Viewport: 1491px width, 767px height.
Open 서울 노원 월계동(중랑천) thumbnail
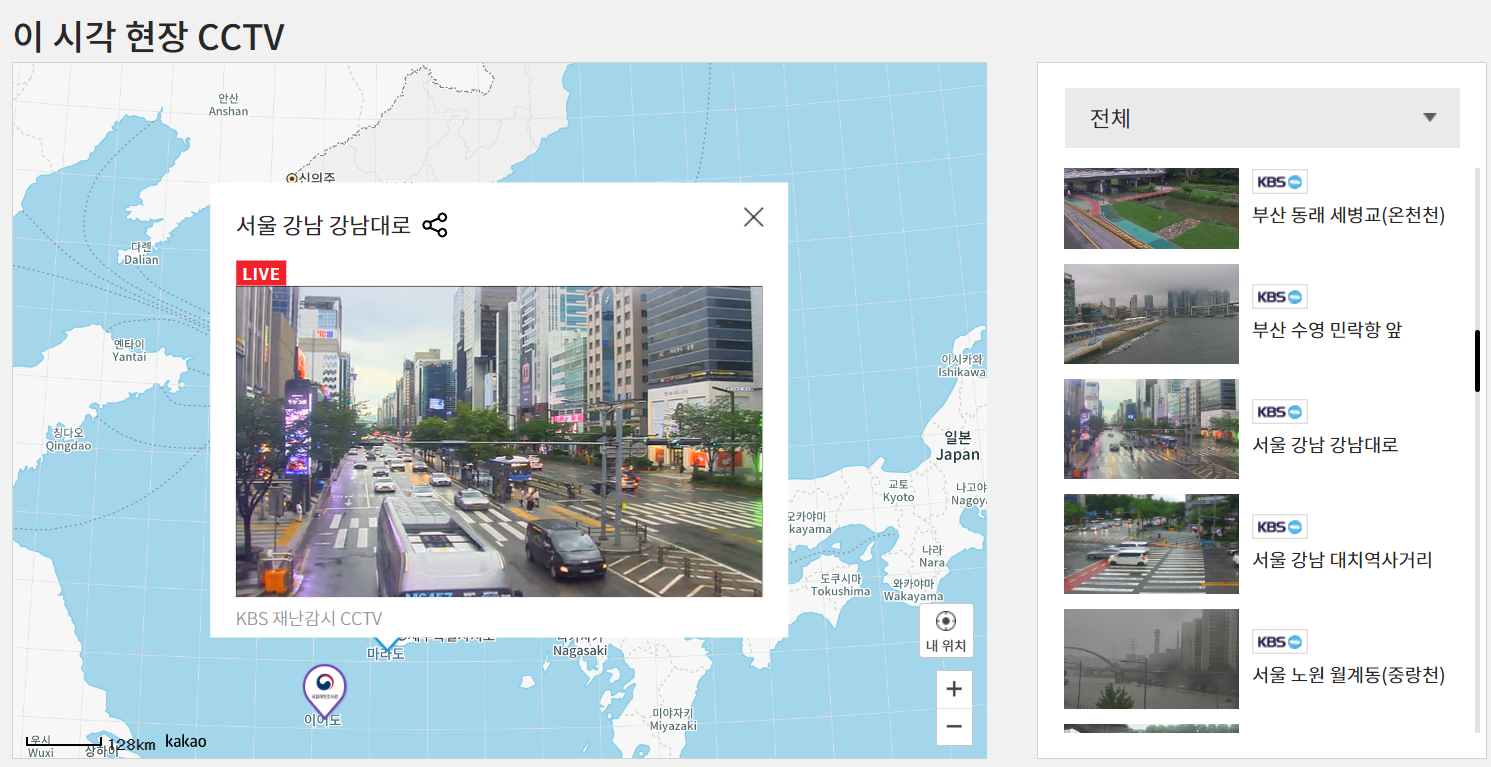[1151, 659]
